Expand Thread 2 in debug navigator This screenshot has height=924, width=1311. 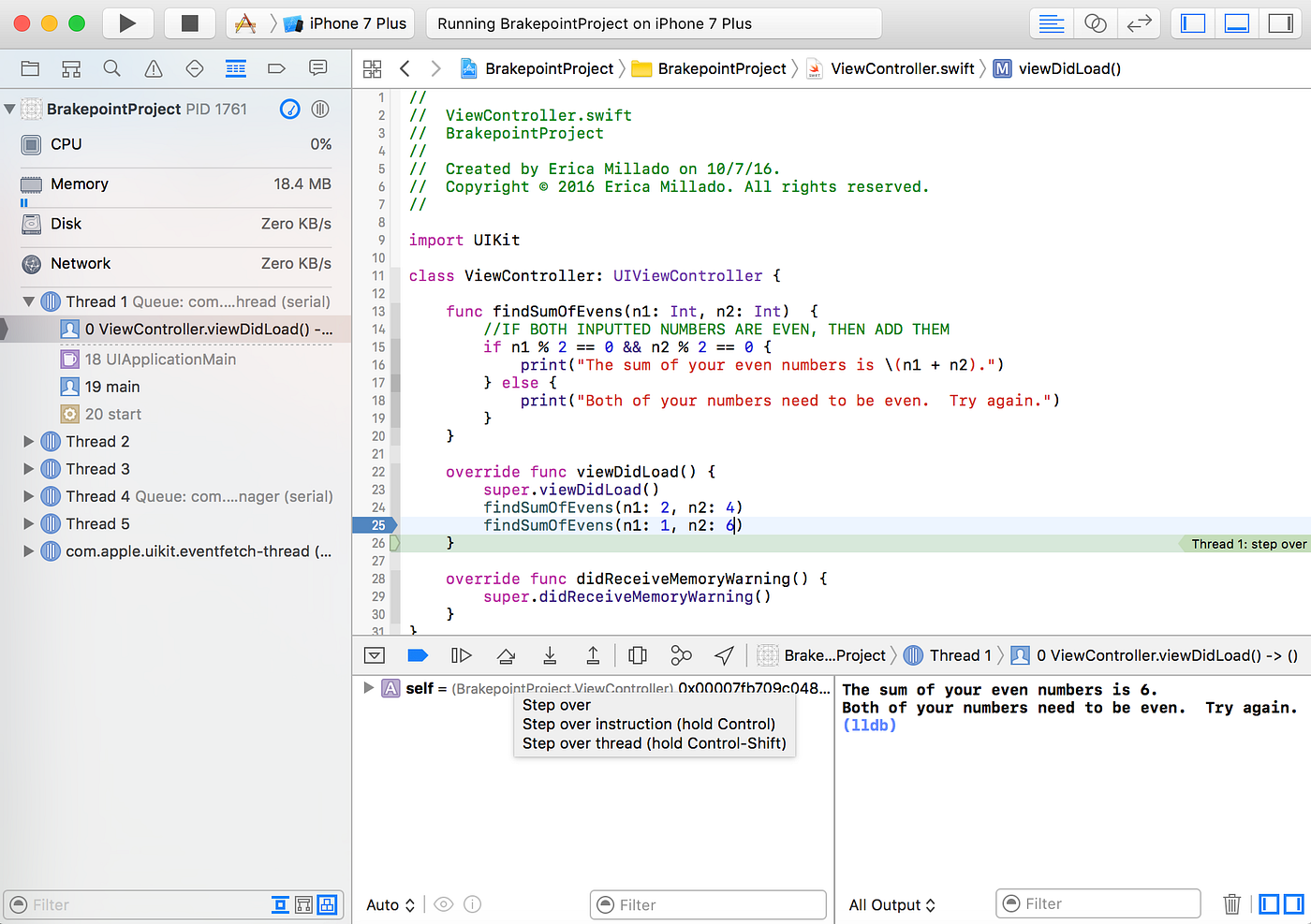[29, 442]
